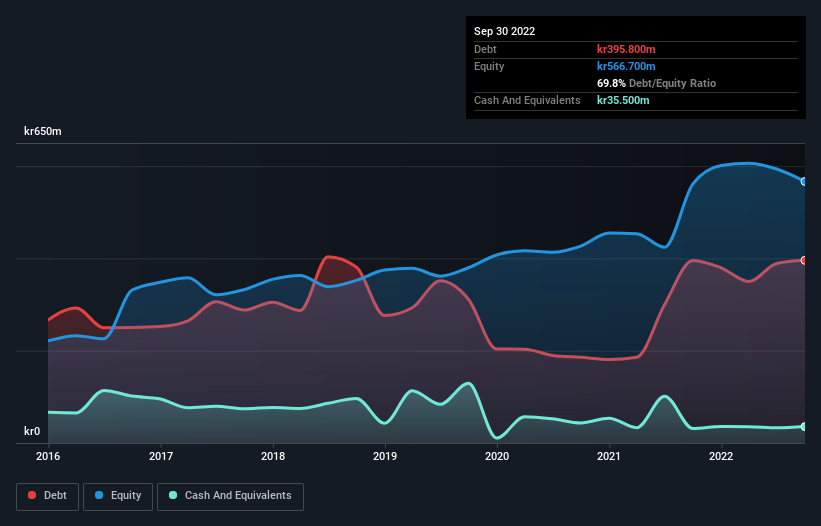821x526 pixels.
Task: Toggle the Debt series legend button
Action: [48, 496]
